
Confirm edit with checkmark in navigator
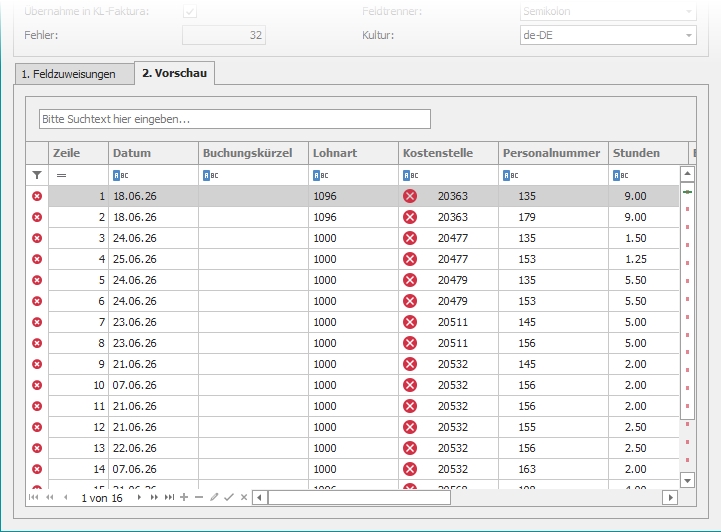[x=229, y=497]
